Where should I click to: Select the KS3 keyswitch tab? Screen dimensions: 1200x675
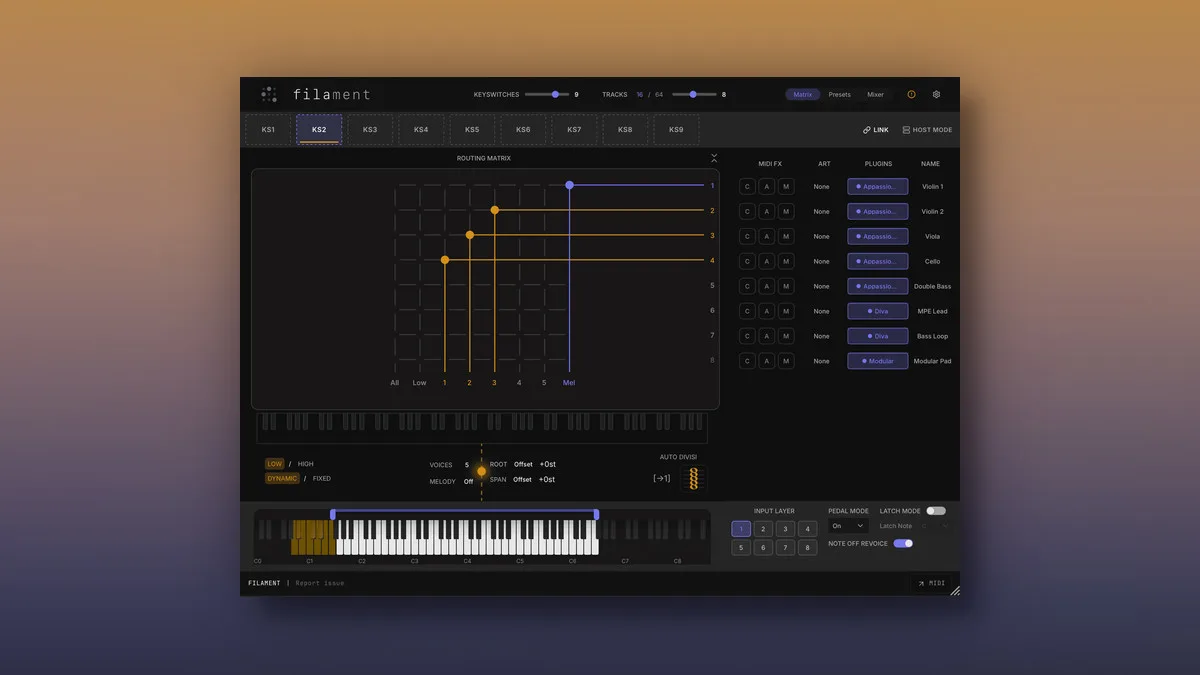pyautogui.click(x=370, y=129)
